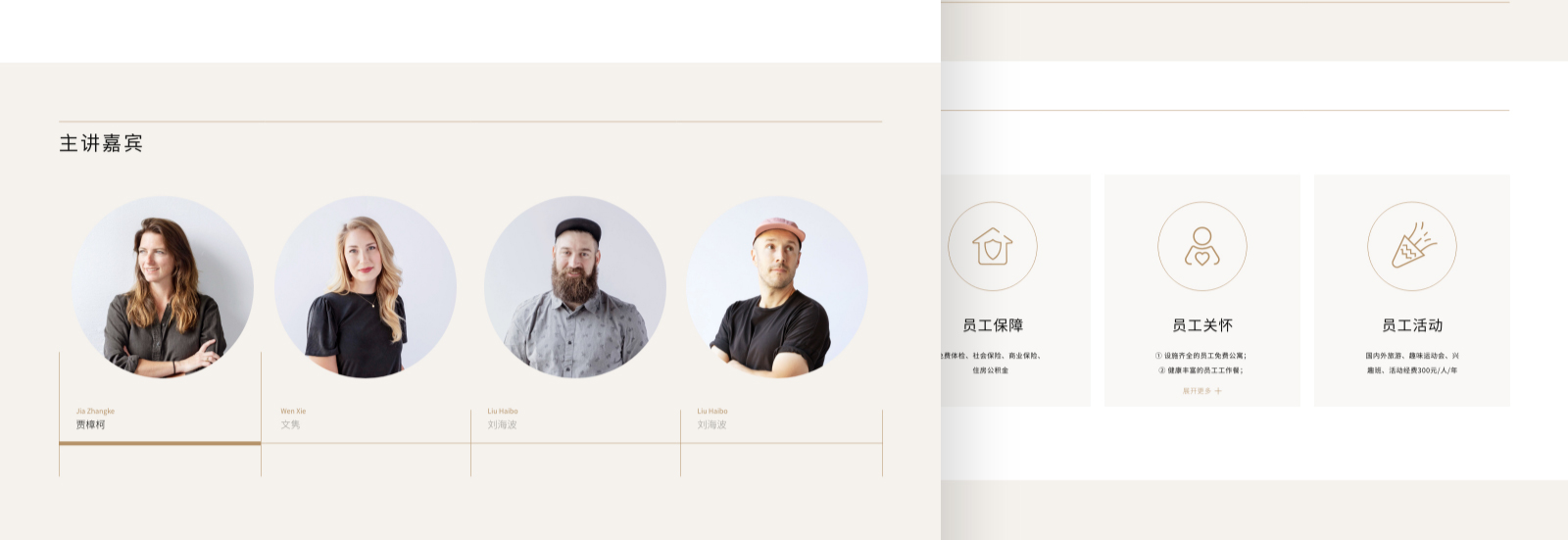Click the person-holding-heart employee care icon
The width and height of the screenshot is (1568, 540).
point(1202,247)
